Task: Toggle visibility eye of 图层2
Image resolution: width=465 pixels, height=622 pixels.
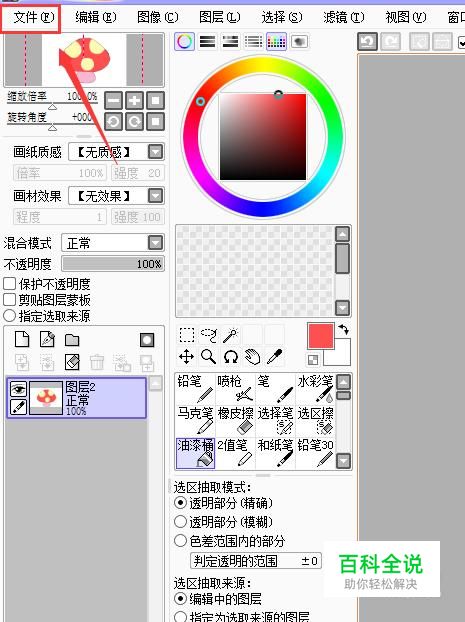Action: tap(18, 389)
